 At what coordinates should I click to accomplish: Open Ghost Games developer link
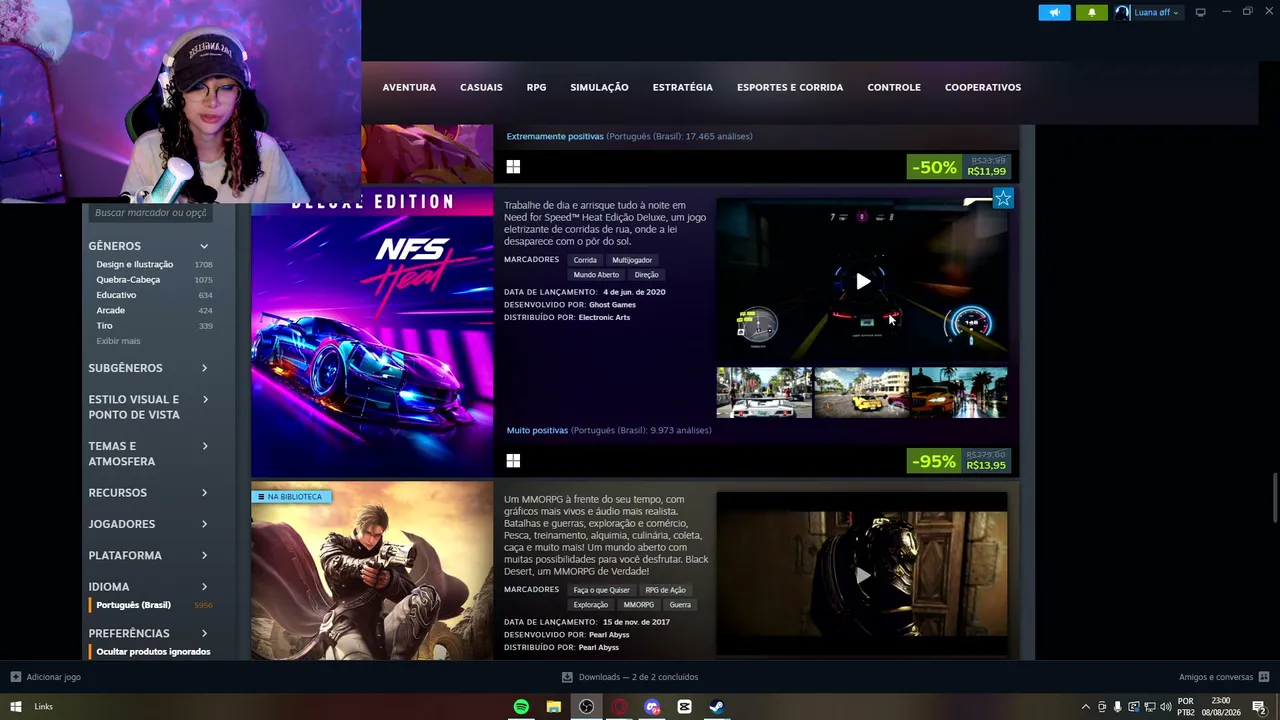click(612, 305)
